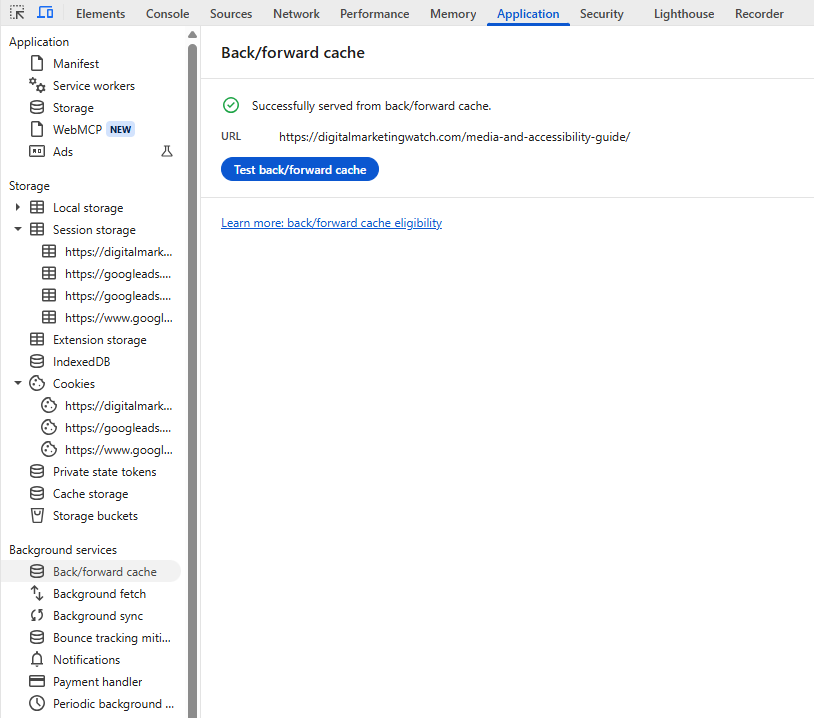Switch to the Console tab
Image resolution: width=814 pixels, height=718 pixels.
tap(167, 13)
